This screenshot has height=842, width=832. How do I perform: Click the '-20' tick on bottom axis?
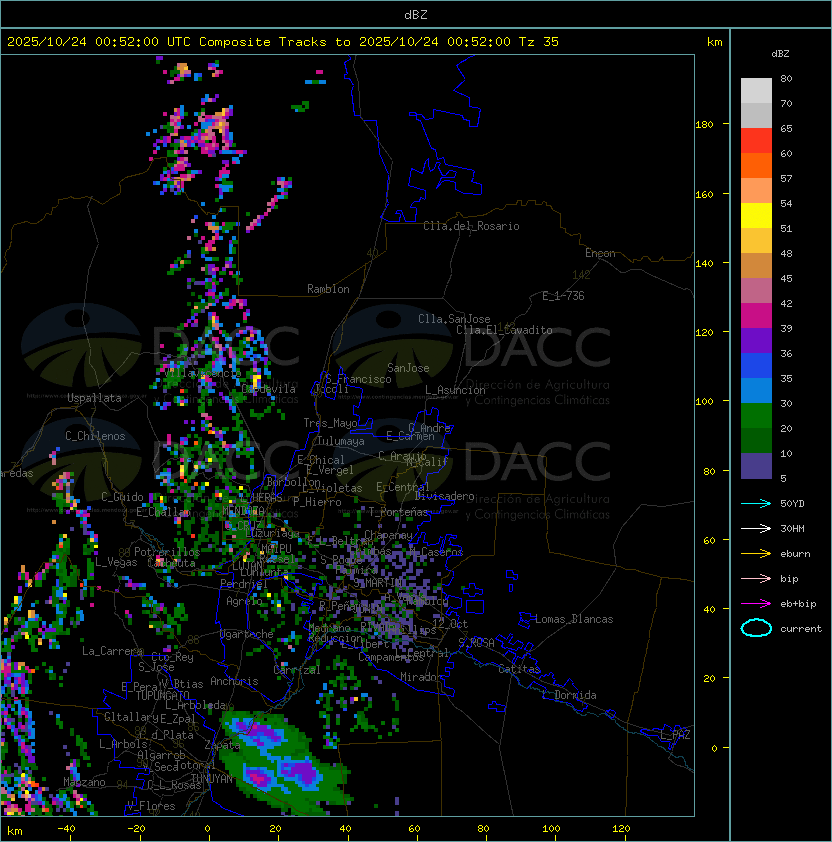tap(136, 829)
